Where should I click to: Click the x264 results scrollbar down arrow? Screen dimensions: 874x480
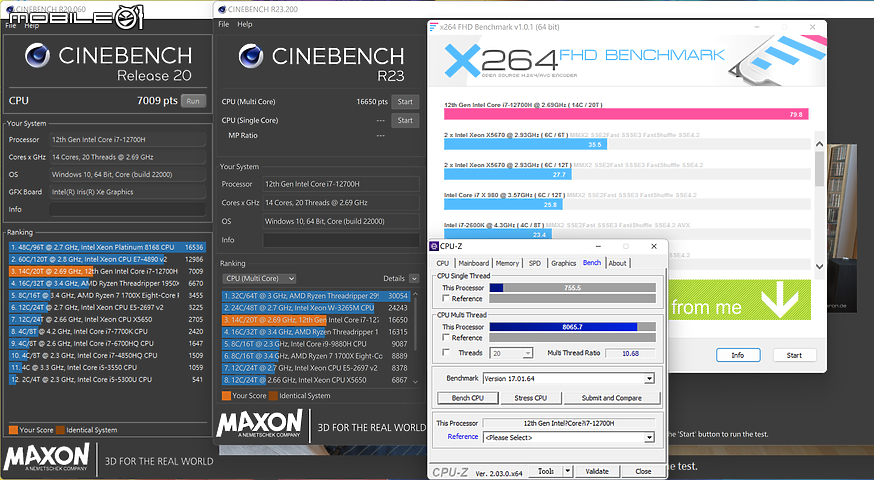[x=819, y=266]
